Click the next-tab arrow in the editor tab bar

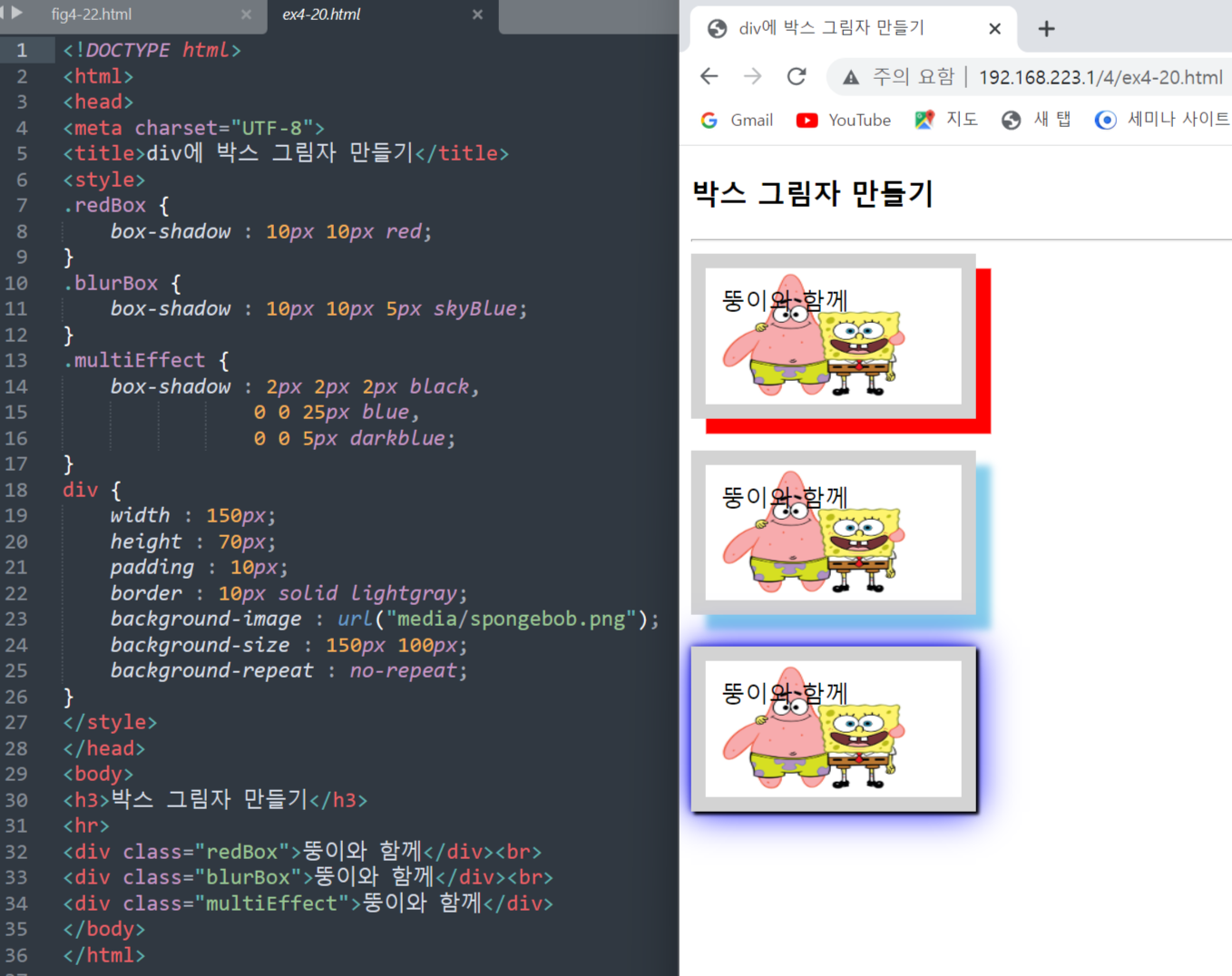(16, 13)
